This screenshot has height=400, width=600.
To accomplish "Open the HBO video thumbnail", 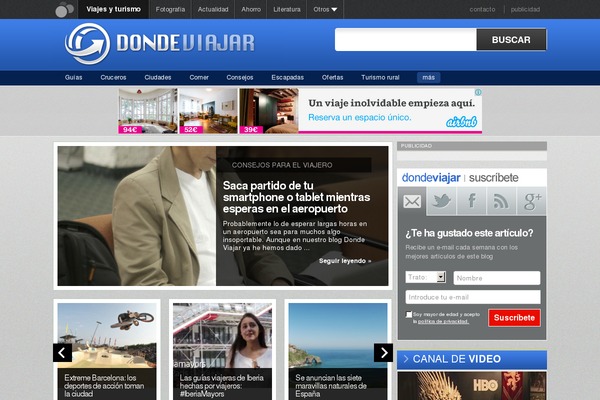I will tap(472, 386).
